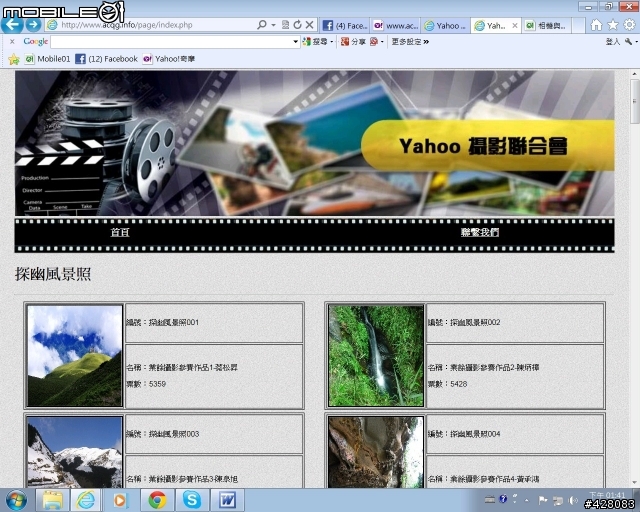
Task: Click the page vertical scrollbar thumb
Action: [634, 101]
